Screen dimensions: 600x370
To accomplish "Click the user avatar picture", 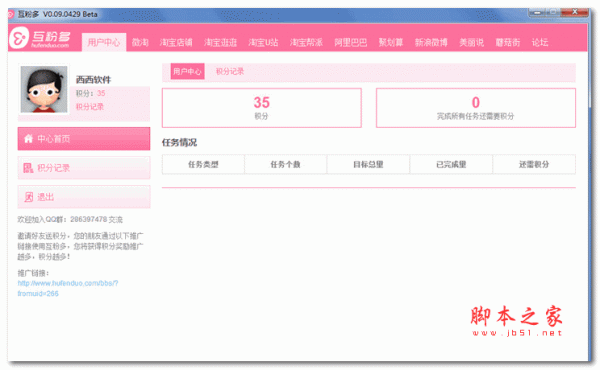I will (x=44, y=89).
